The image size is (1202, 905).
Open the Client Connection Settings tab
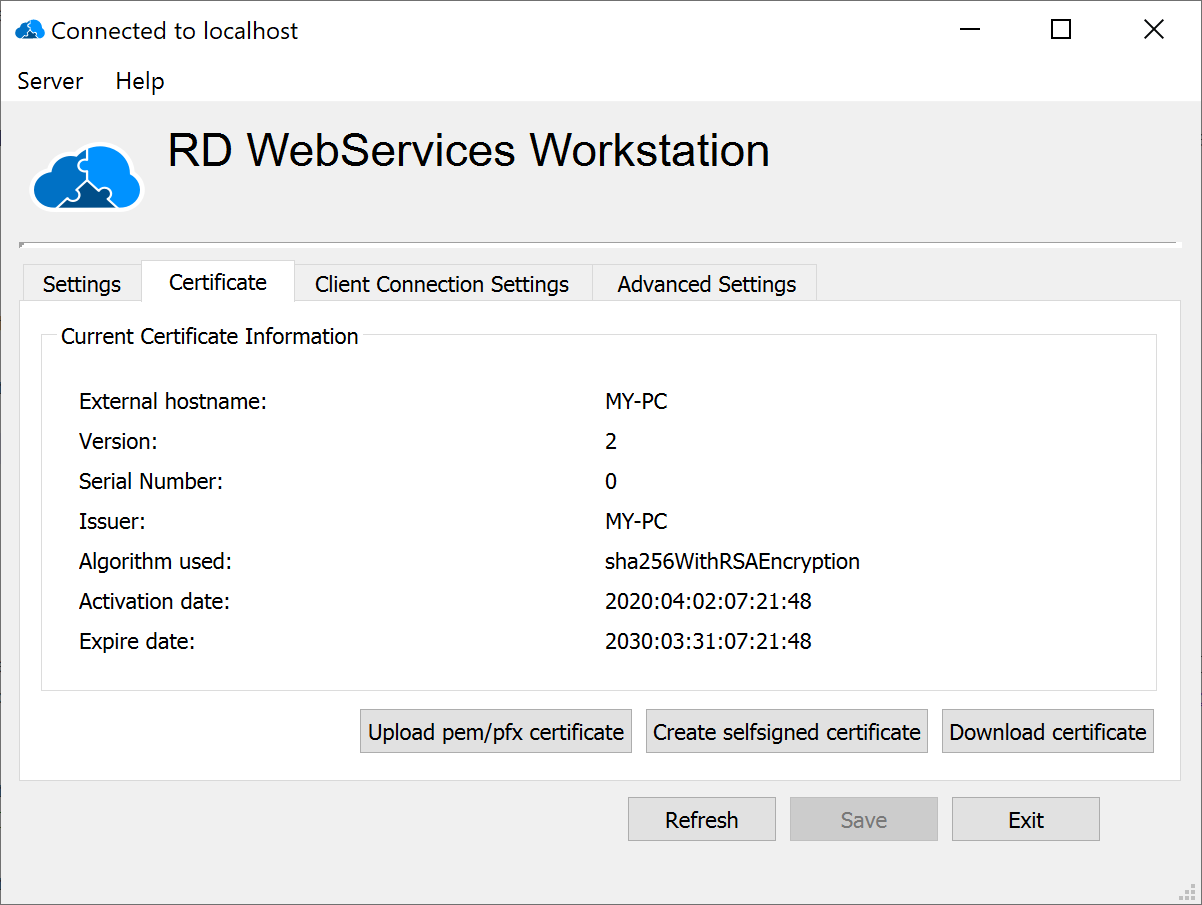tap(442, 284)
